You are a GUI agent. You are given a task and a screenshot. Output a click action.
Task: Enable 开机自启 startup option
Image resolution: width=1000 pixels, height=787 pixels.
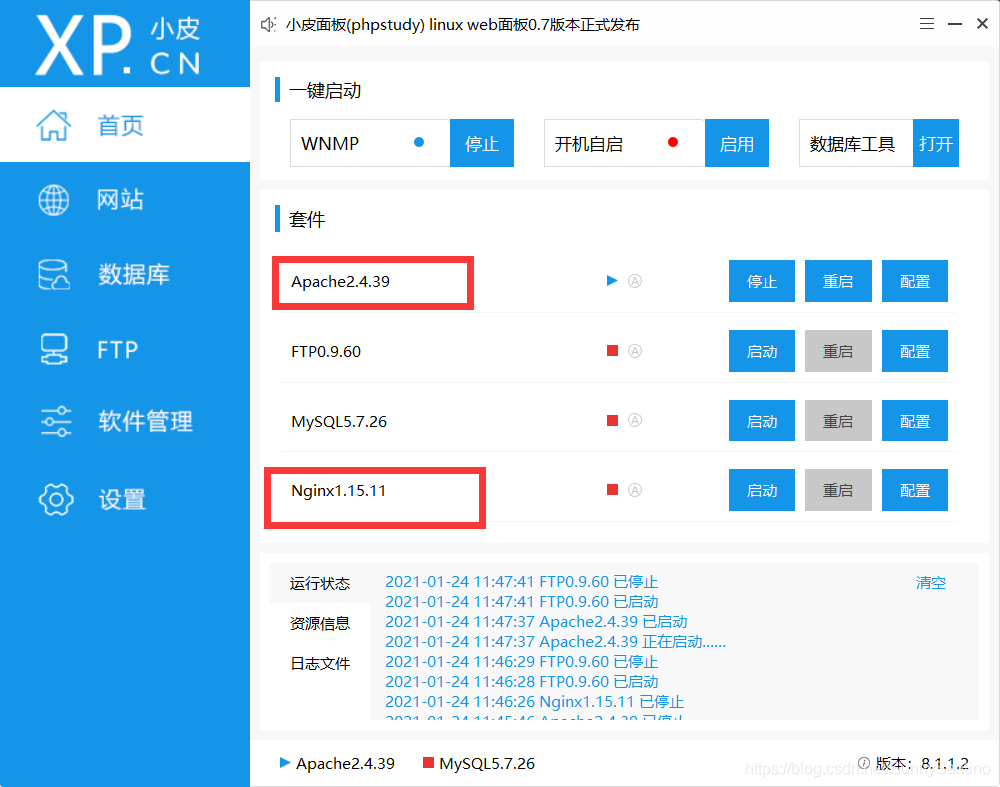click(x=737, y=143)
